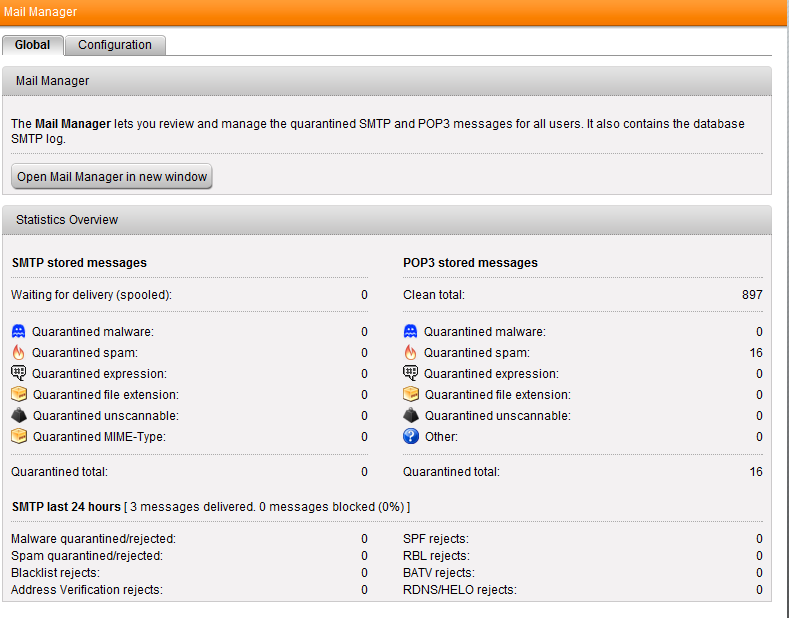Click the SMTP Quarantined unscannable icon
The height and width of the screenshot is (618, 789).
(19, 415)
